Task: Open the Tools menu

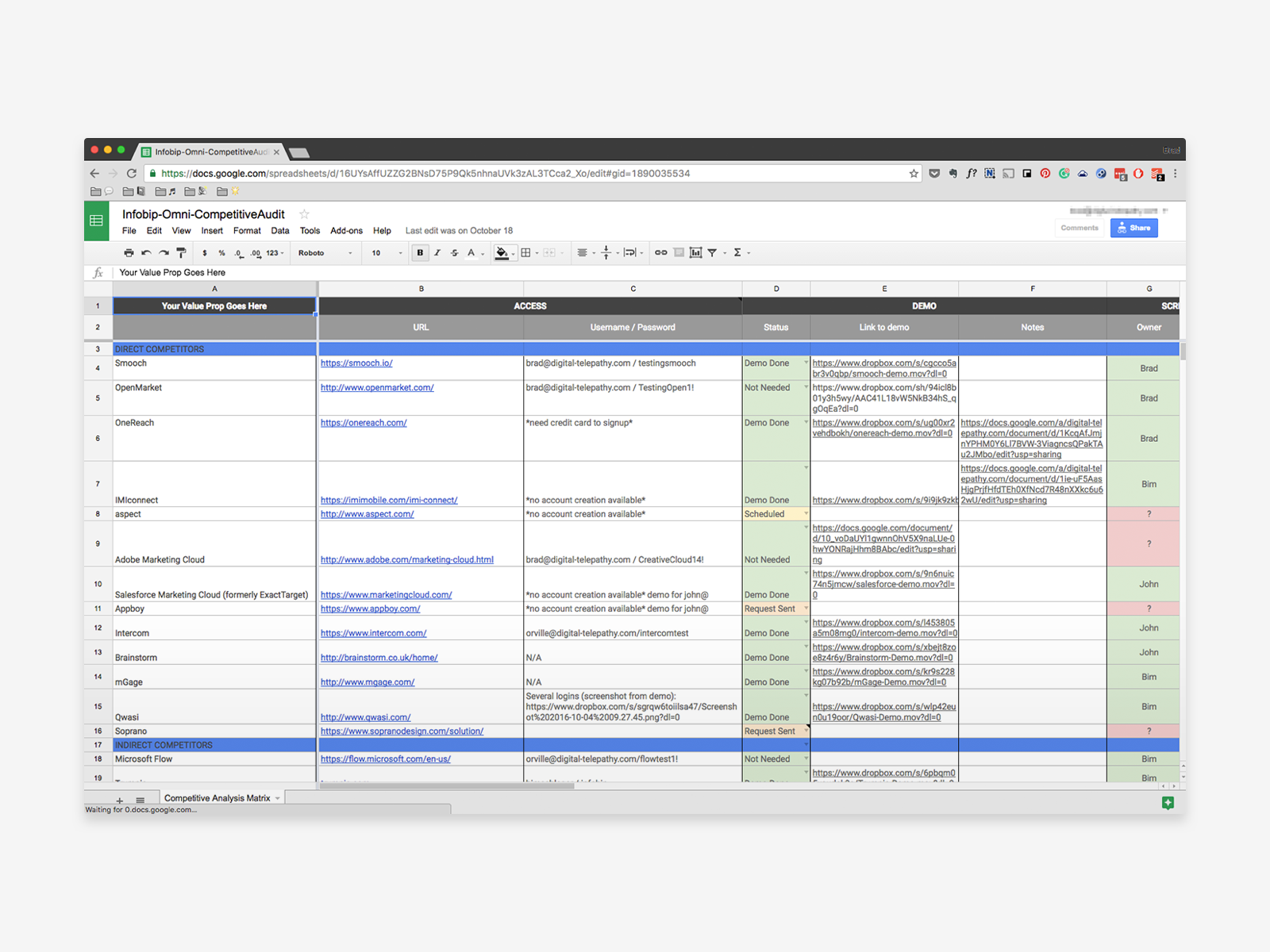Action: [x=310, y=231]
